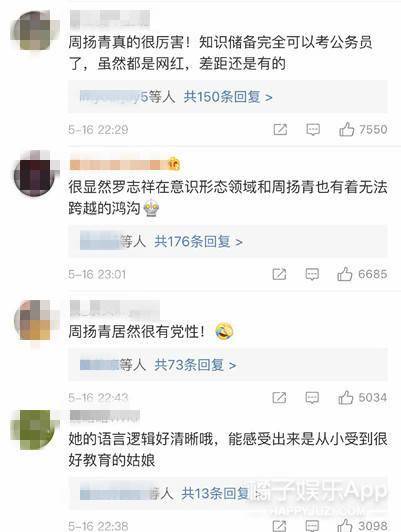Open orange blurred username with badge
This screenshot has width=401, height=532.
pos(125,164)
